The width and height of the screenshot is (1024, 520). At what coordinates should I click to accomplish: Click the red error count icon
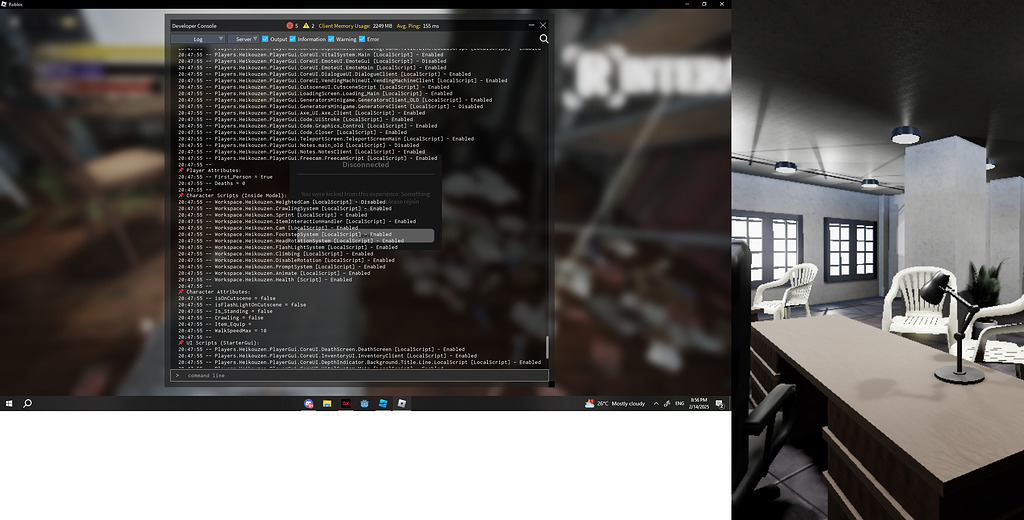[290, 26]
